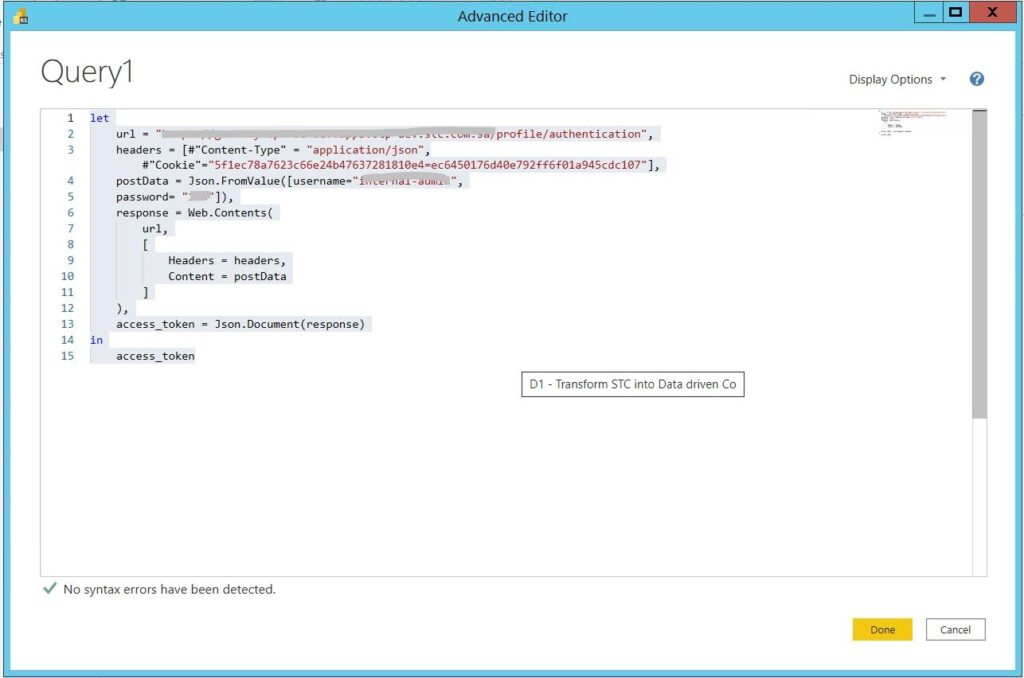Minimize the Advanced Editor window
The height and width of the screenshot is (678, 1024).
(929, 13)
